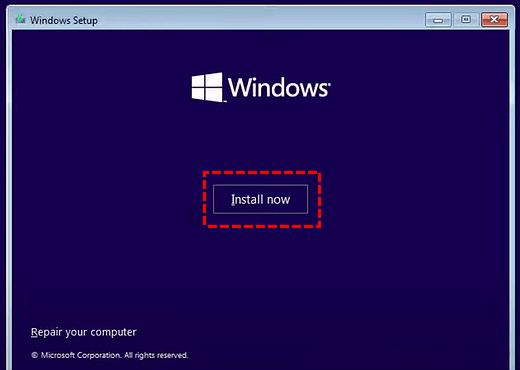The height and width of the screenshot is (370, 520).
Task: Click the Install now button
Action: click(x=260, y=199)
